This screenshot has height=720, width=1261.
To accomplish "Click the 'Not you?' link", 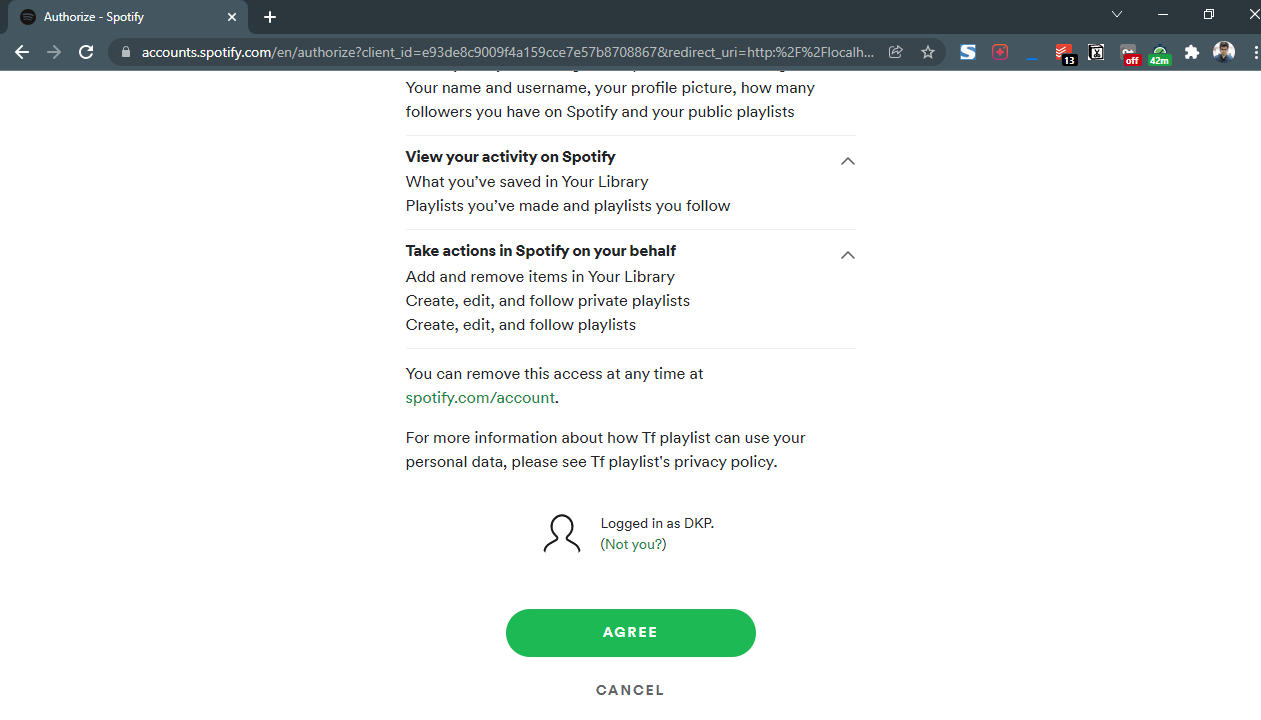I will click(634, 545).
